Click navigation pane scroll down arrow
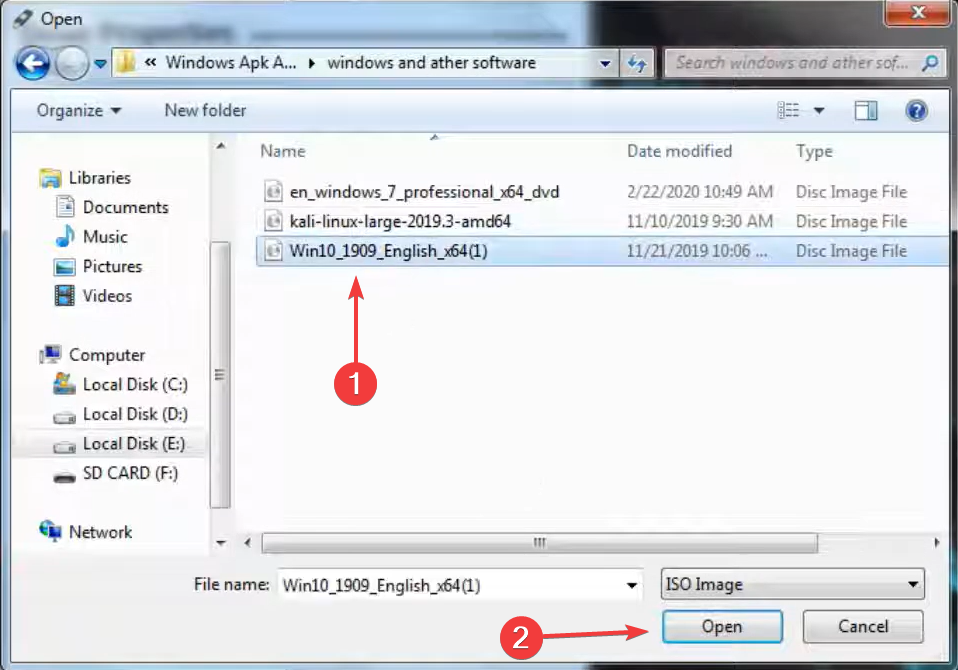 click(x=221, y=542)
